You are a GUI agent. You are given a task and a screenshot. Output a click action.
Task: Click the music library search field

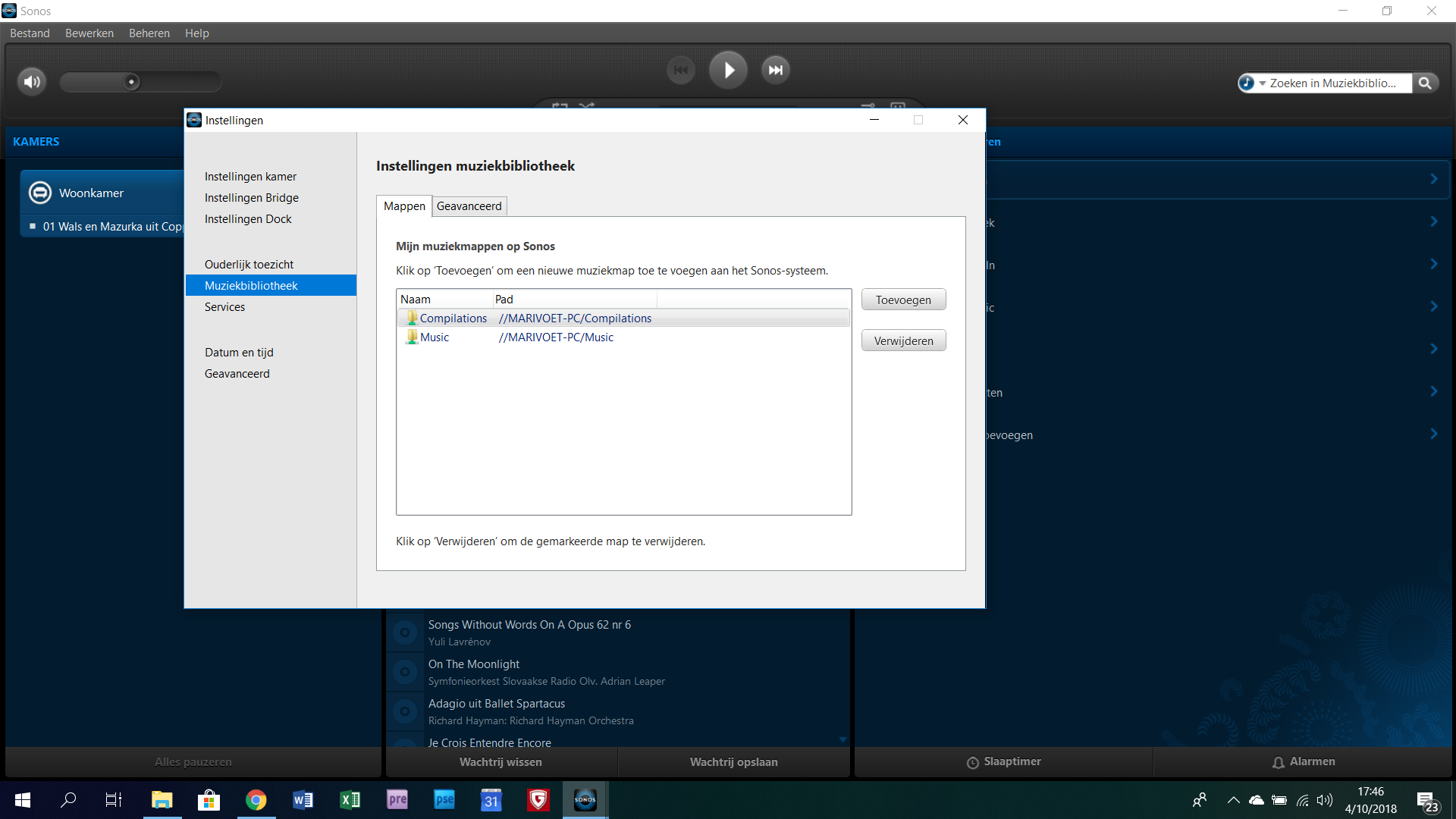pyautogui.click(x=1332, y=83)
